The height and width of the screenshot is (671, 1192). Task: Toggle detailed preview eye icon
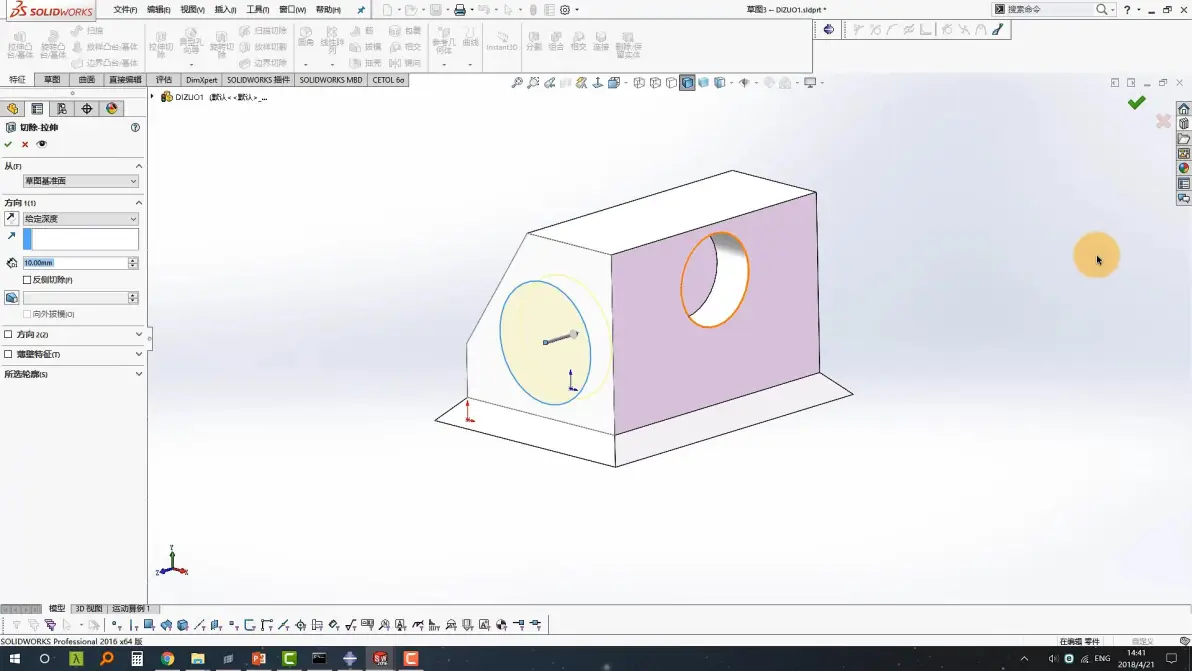coord(42,144)
